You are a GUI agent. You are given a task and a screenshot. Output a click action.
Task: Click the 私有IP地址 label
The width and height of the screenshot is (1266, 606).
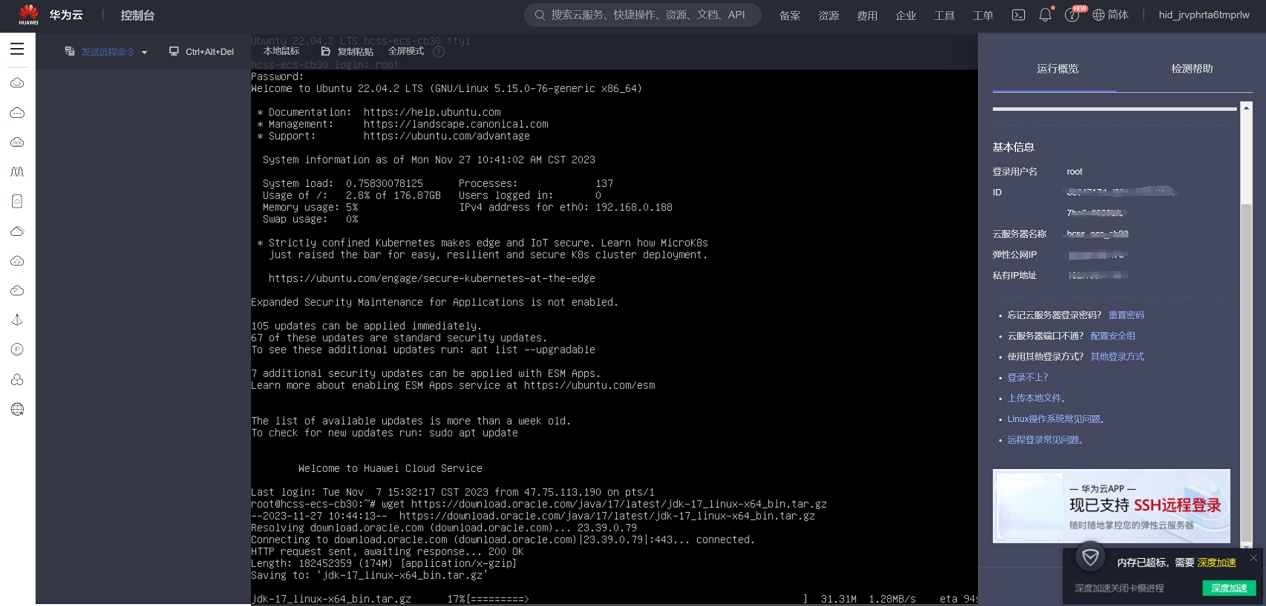pyautogui.click(x=1014, y=275)
